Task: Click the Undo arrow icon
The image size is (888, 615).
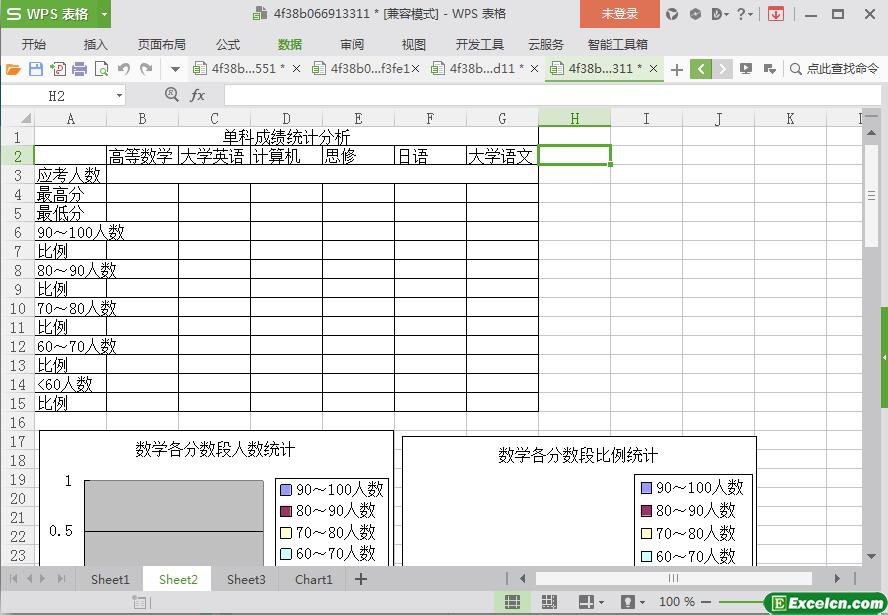Action: click(124, 69)
